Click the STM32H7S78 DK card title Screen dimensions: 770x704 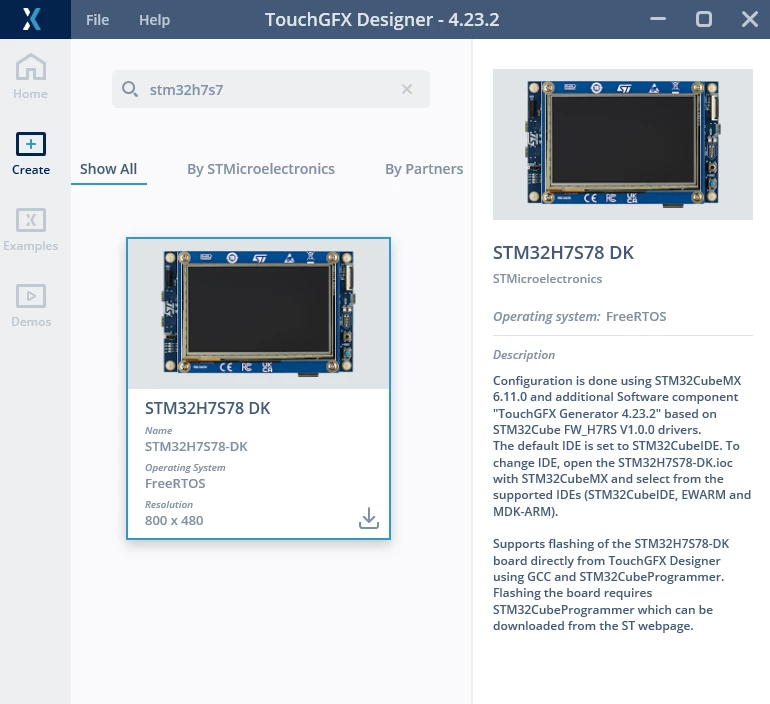click(207, 408)
